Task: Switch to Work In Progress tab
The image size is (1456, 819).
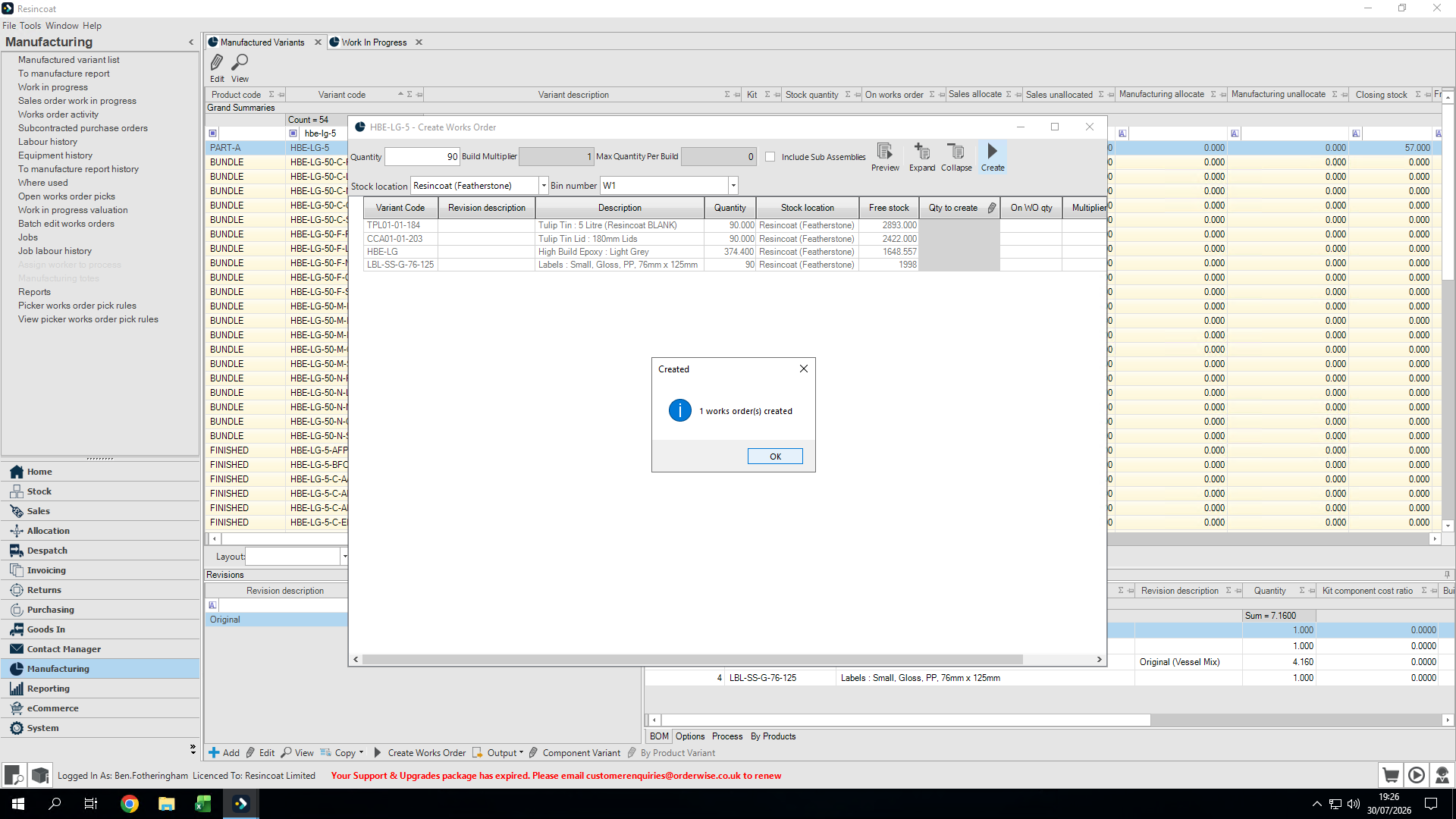Action: tap(374, 42)
